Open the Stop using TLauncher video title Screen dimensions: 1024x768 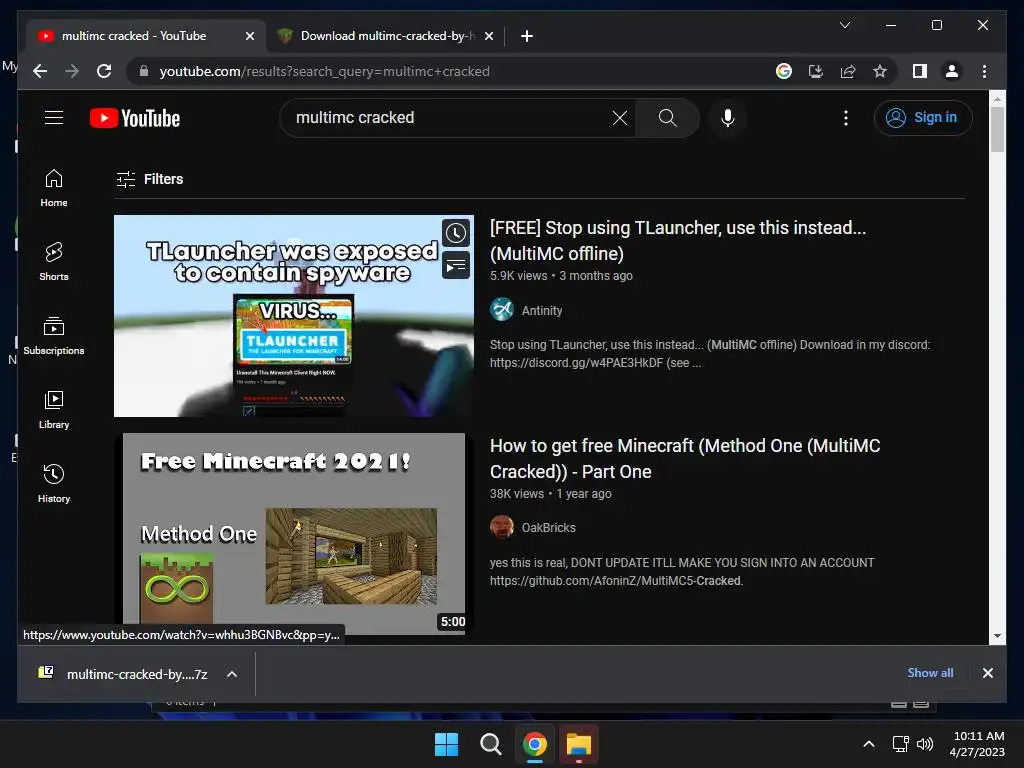click(x=678, y=240)
